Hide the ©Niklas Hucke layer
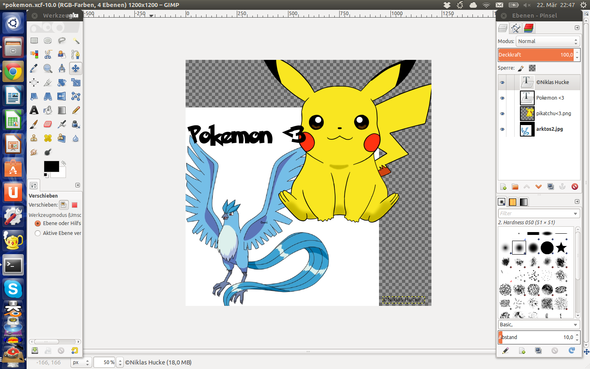 coord(502,82)
